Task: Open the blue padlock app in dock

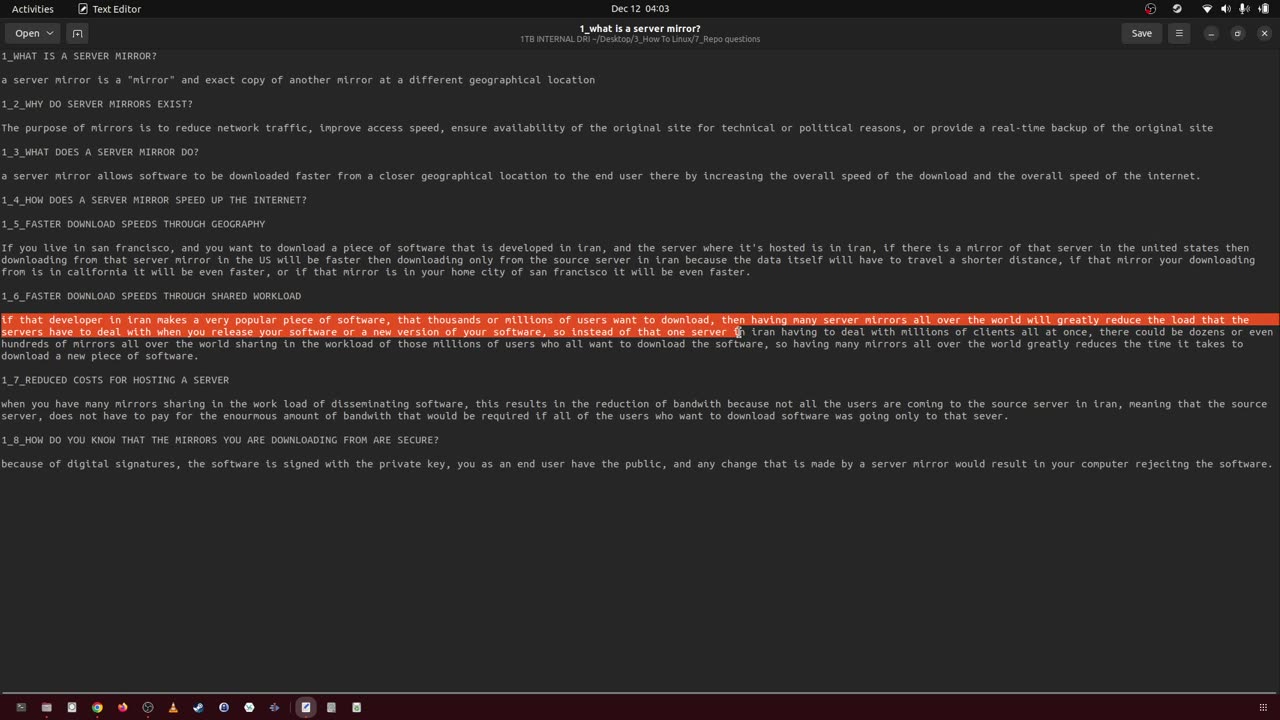Action: pyautogui.click(x=224, y=707)
